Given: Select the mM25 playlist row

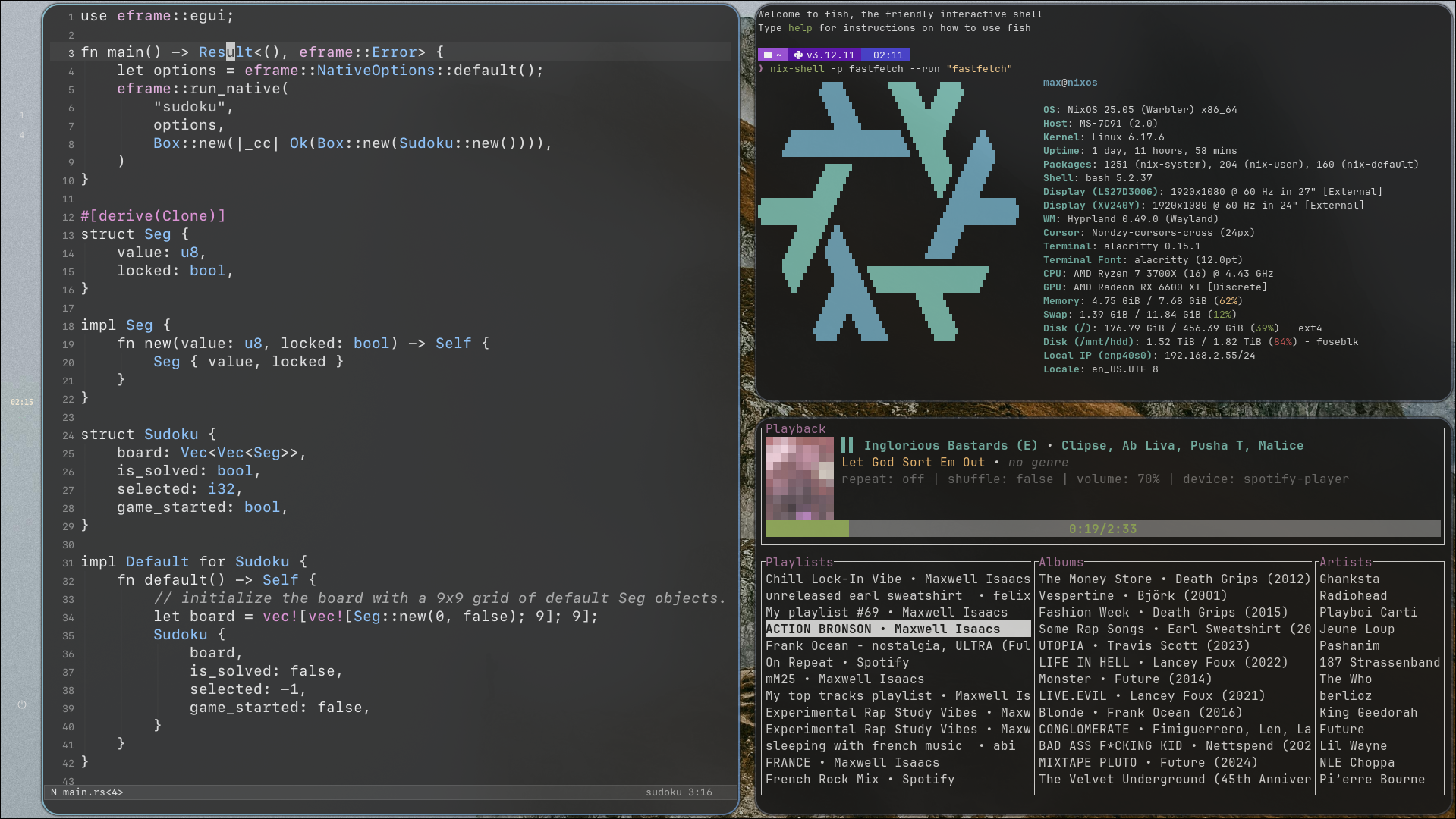Looking at the screenshot, I should pyautogui.click(x=898, y=679).
